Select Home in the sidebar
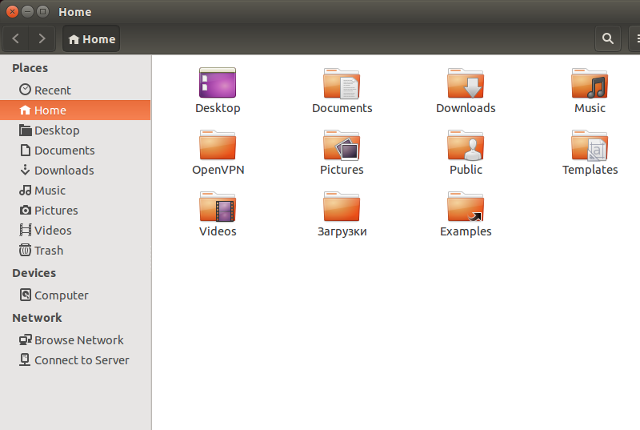This screenshot has width=640, height=430. point(75,110)
